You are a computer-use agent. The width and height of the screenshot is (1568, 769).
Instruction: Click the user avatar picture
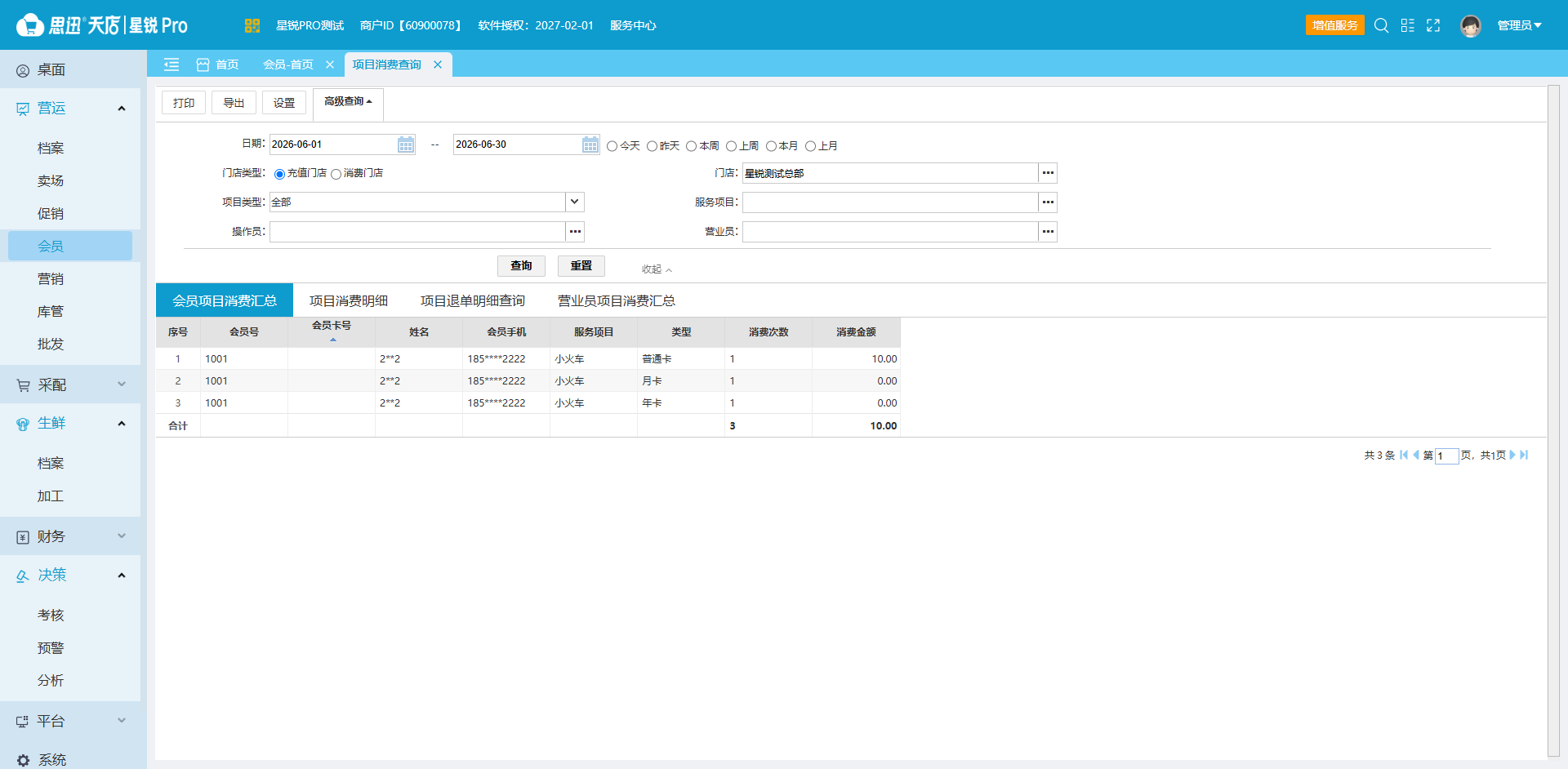[x=1471, y=25]
